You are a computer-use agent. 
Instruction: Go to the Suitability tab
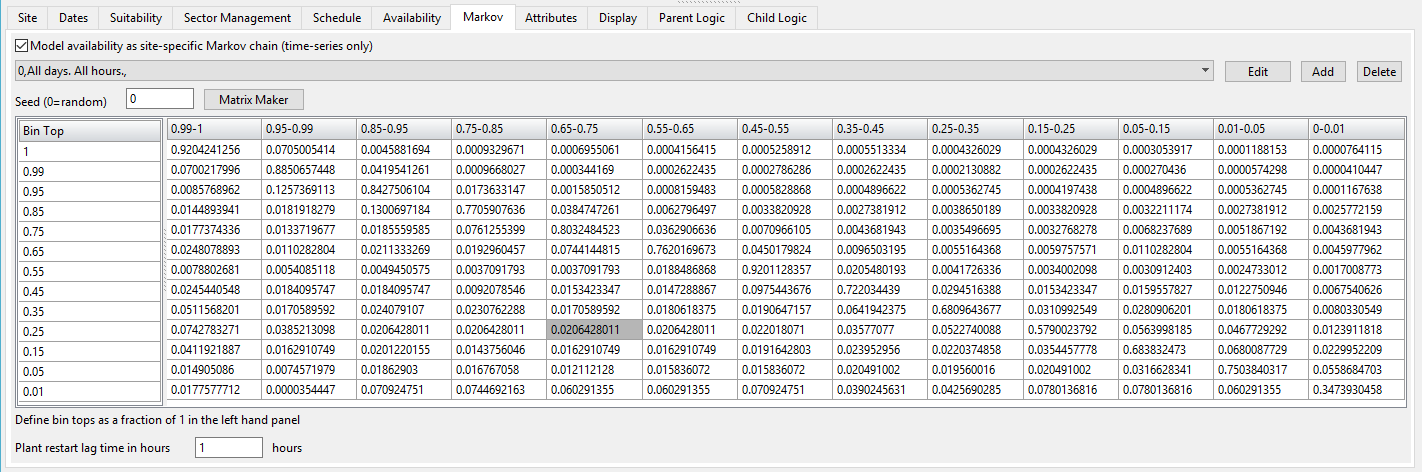point(136,18)
